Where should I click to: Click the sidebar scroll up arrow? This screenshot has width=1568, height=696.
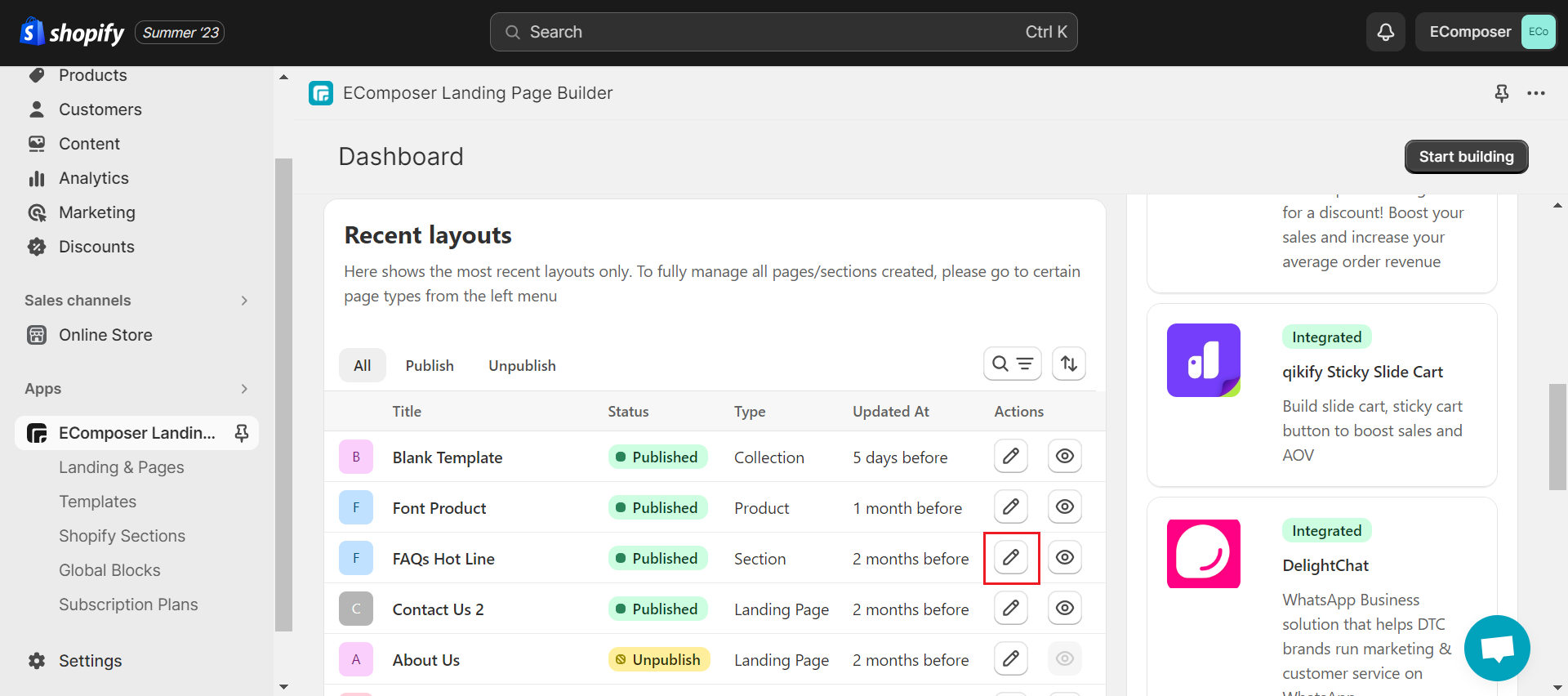[283, 77]
